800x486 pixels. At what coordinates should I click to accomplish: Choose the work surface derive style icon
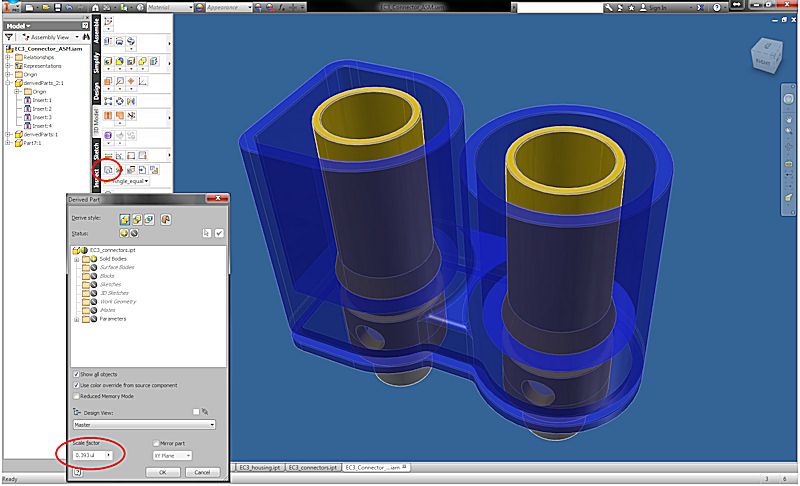[x=165, y=219]
